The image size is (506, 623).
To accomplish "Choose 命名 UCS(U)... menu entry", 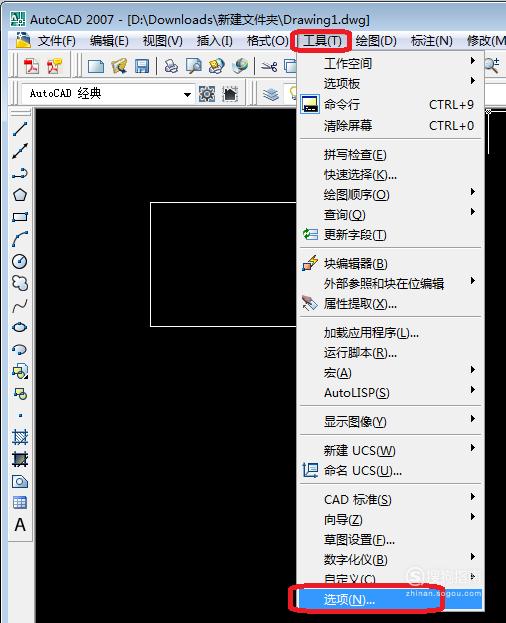I will (x=390, y=470).
